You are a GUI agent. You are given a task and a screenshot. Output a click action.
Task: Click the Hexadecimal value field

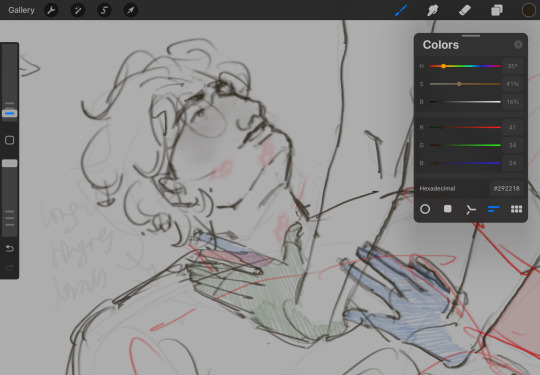tap(507, 188)
